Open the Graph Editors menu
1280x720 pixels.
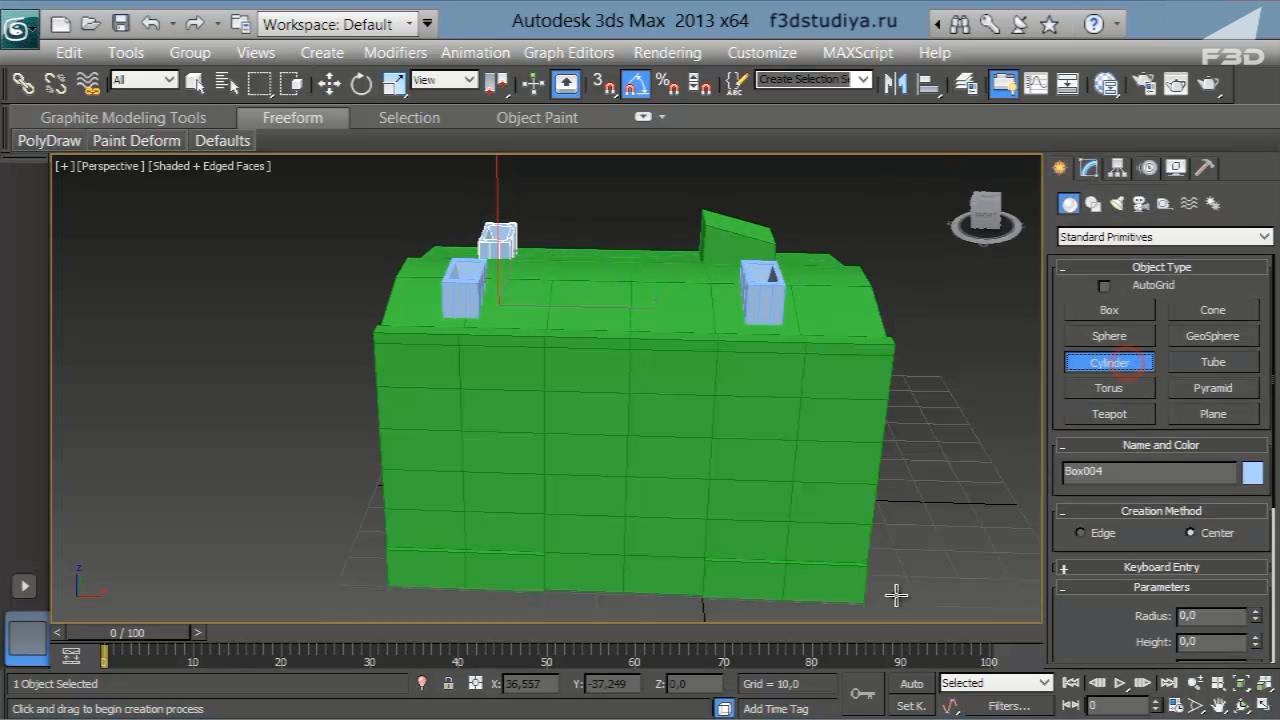568,53
